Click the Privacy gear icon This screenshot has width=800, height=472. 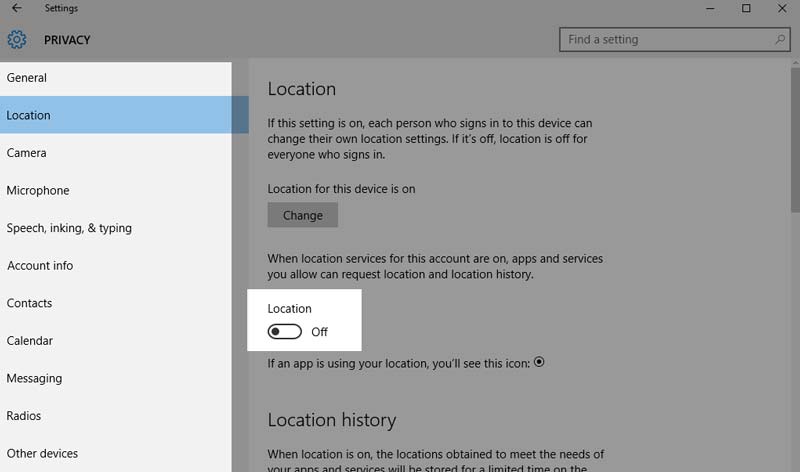point(17,39)
